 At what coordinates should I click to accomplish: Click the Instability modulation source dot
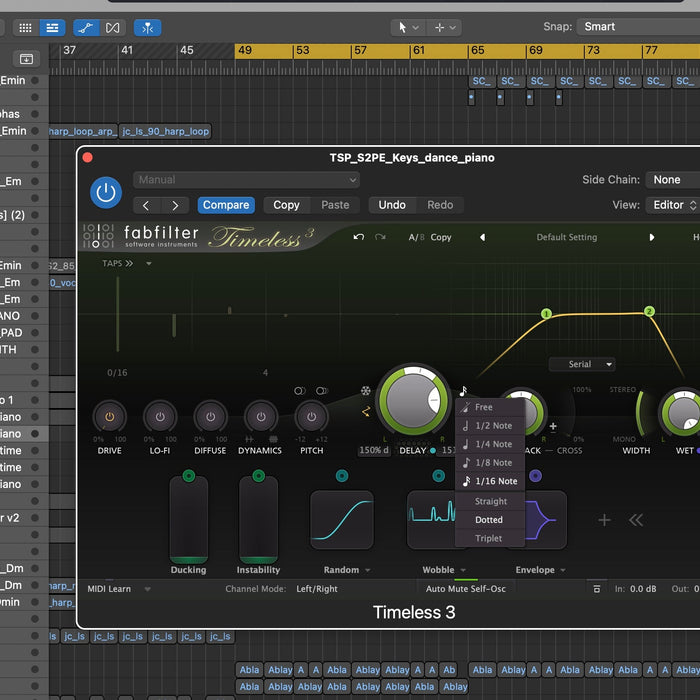(258, 475)
